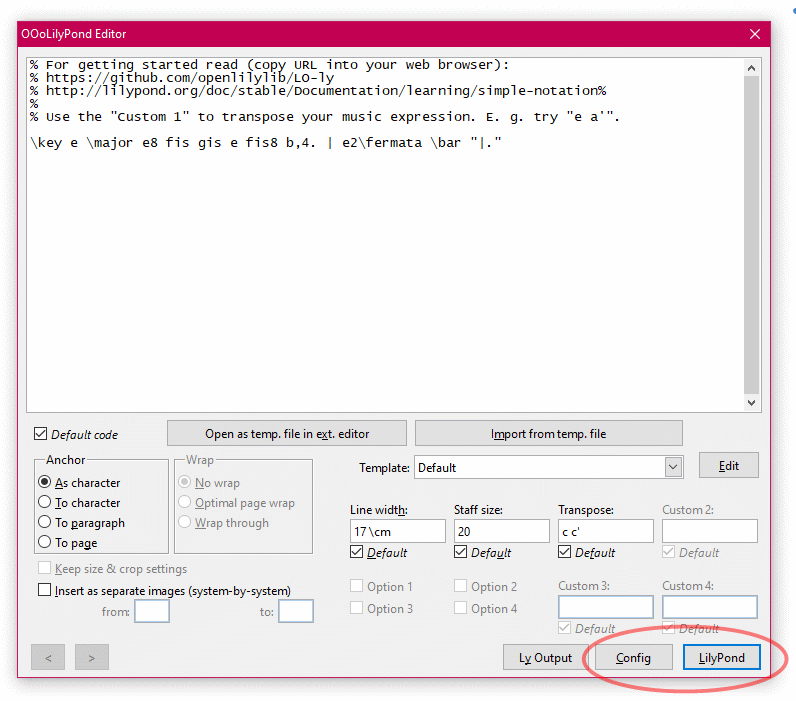Toggle Default checkbox under Staff size
Image resolution: width=796 pixels, height=701 pixels.
coord(460,552)
